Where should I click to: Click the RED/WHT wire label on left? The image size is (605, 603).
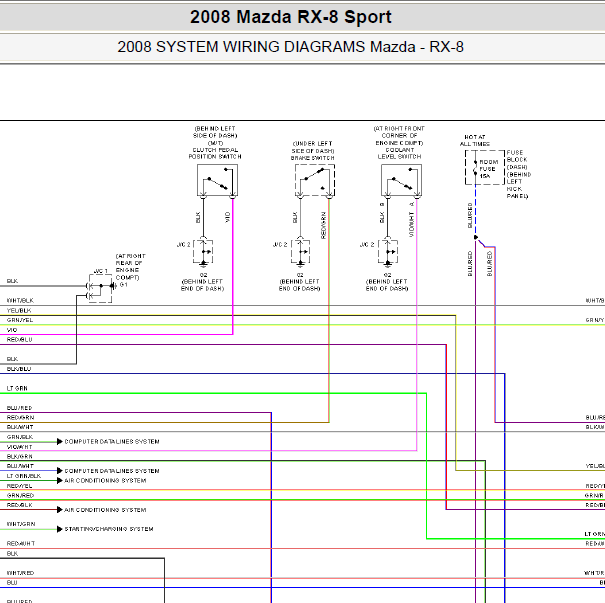pyautogui.click(x=21, y=543)
